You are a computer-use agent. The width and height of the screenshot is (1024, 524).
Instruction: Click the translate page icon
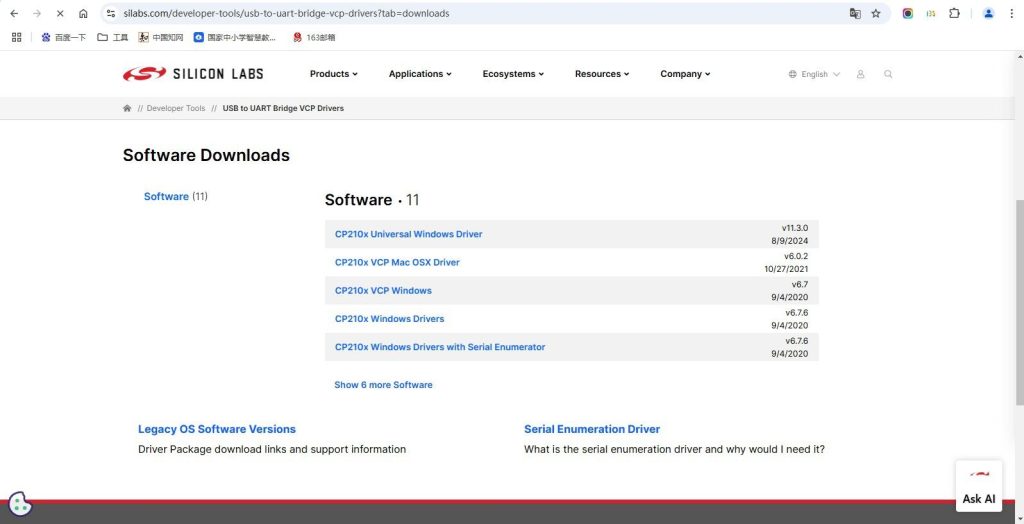click(x=855, y=13)
